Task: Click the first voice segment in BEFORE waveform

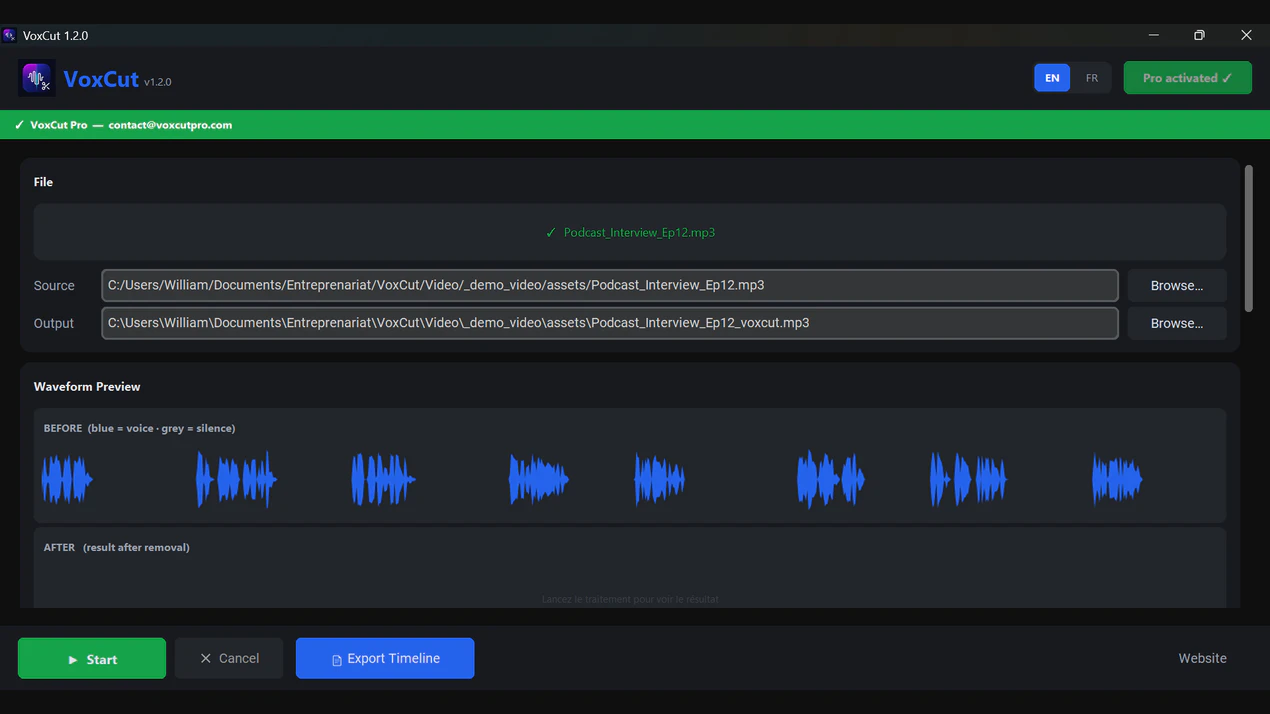Action: tap(67, 479)
